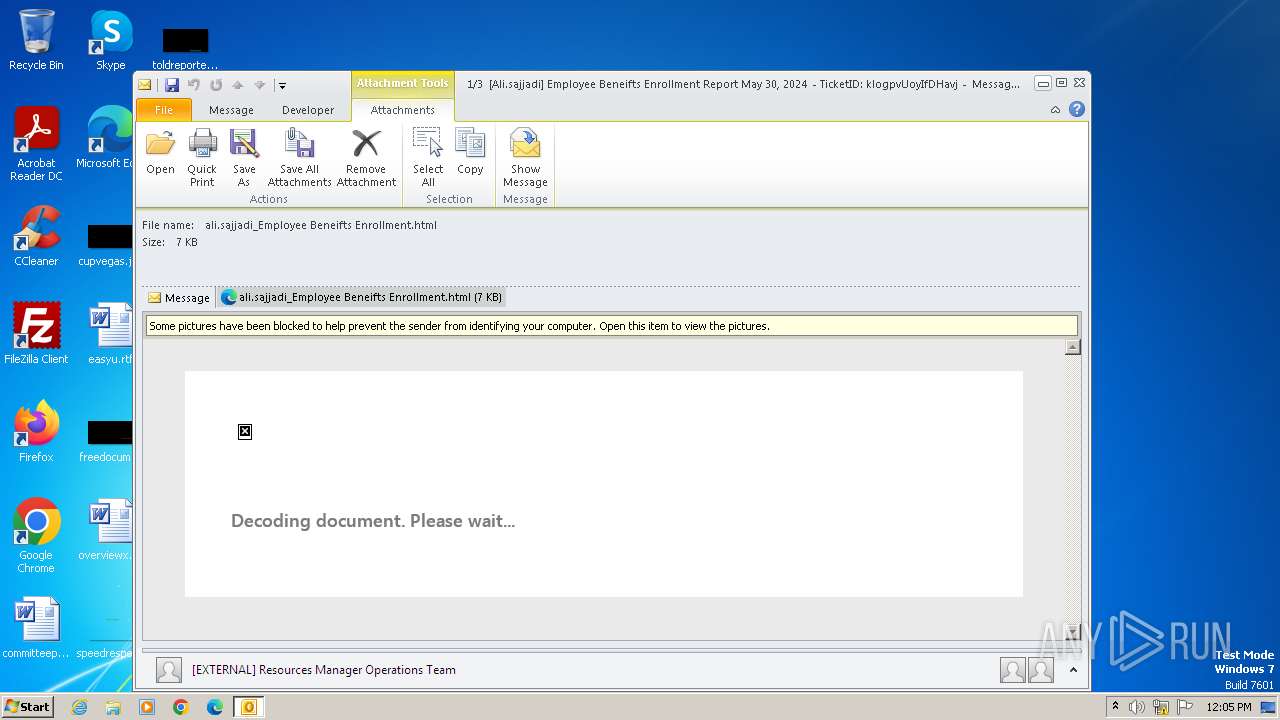The image size is (1280, 720).
Task: Click the volume speaker tray icon
Action: [1137, 707]
